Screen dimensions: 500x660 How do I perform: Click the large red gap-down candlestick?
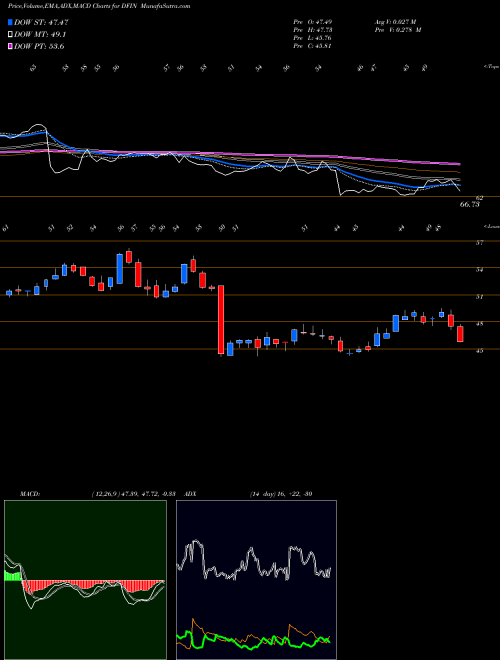[x=221, y=319]
